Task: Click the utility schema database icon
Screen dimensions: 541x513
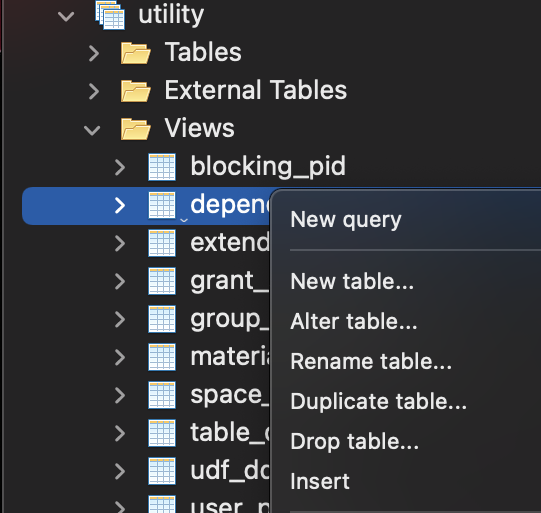Action: (x=110, y=15)
